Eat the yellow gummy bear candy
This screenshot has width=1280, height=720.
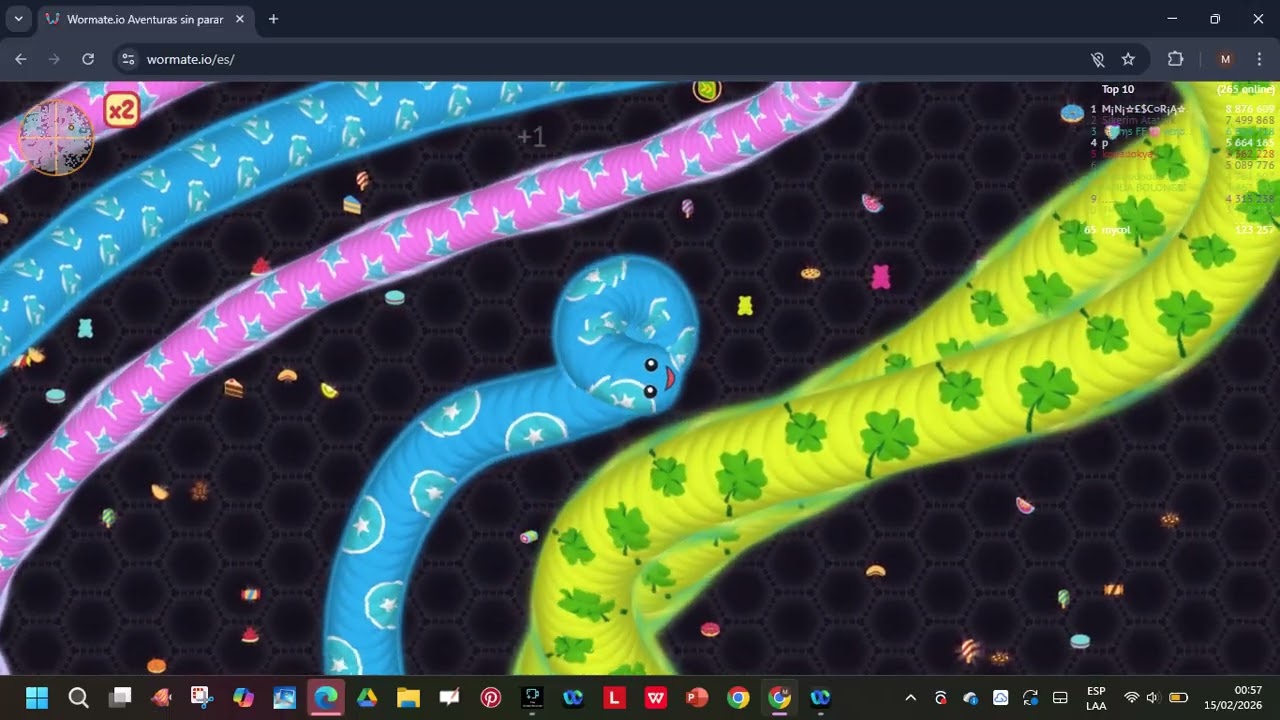tap(745, 305)
